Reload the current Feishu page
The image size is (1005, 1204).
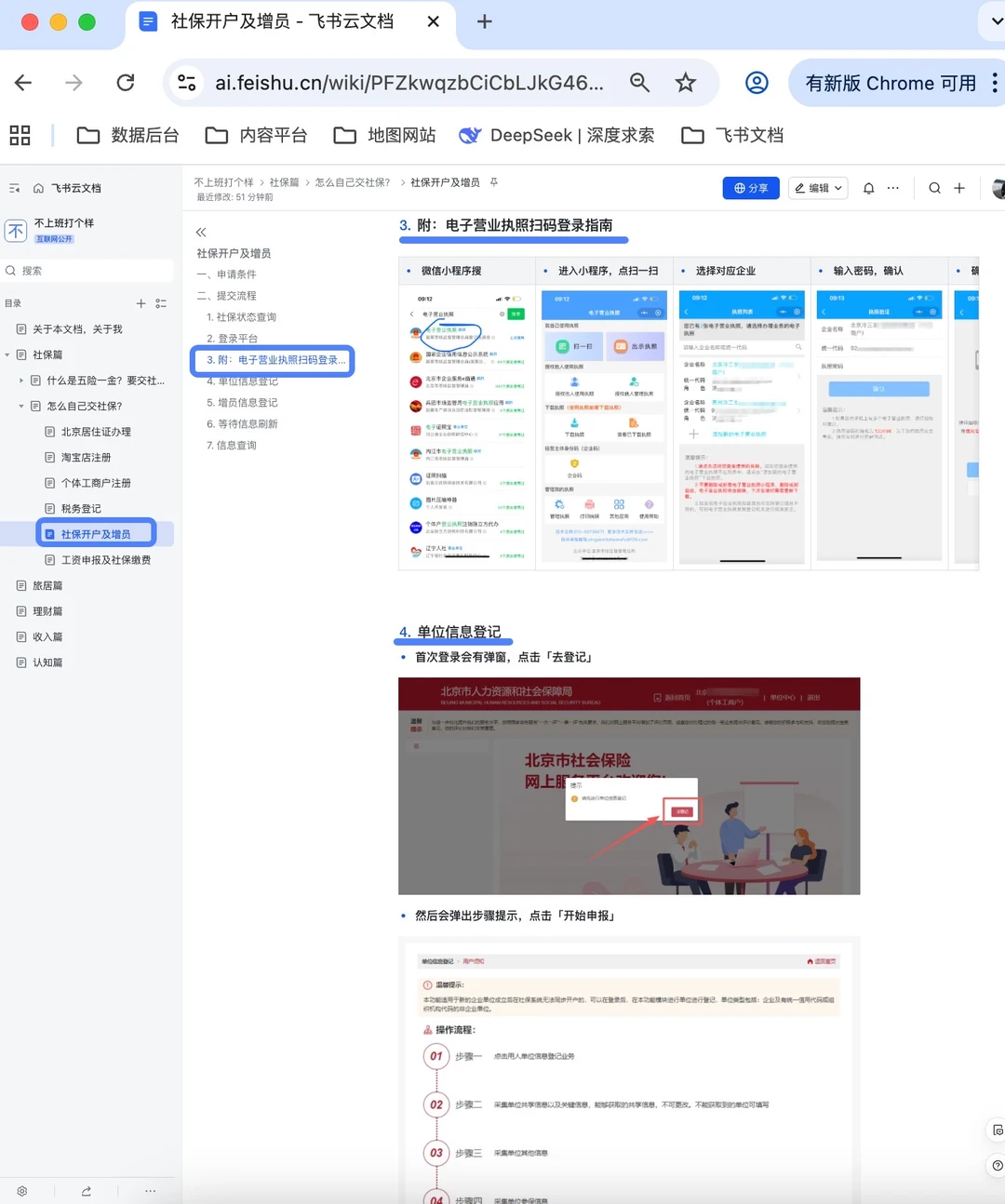tap(126, 83)
